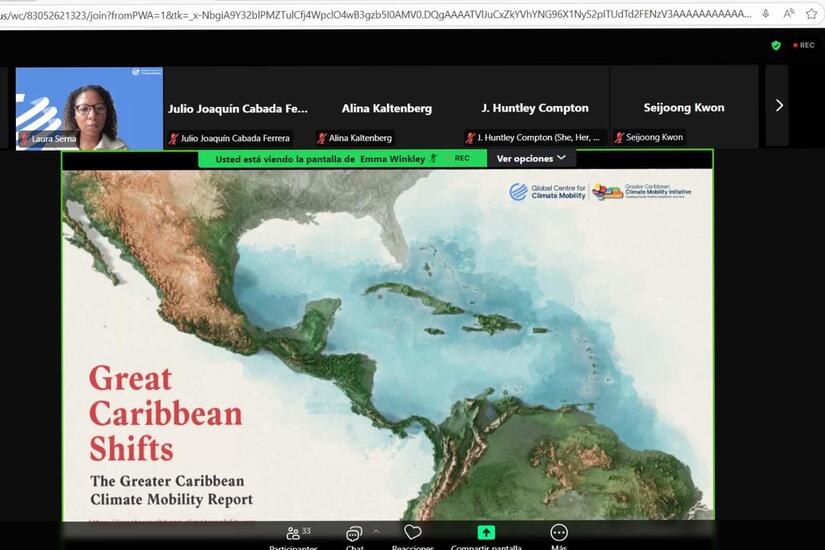Expand the Ver opciones dropdown
This screenshot has width=825, height=550.
tap(531, 158)
